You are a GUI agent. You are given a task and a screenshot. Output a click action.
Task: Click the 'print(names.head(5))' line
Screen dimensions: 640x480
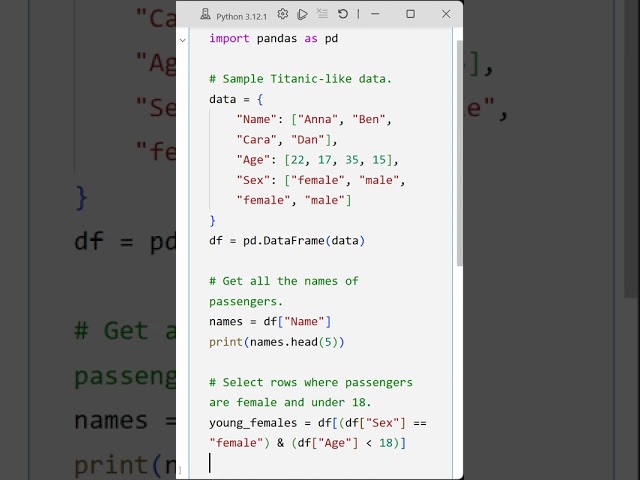[277, 342]
